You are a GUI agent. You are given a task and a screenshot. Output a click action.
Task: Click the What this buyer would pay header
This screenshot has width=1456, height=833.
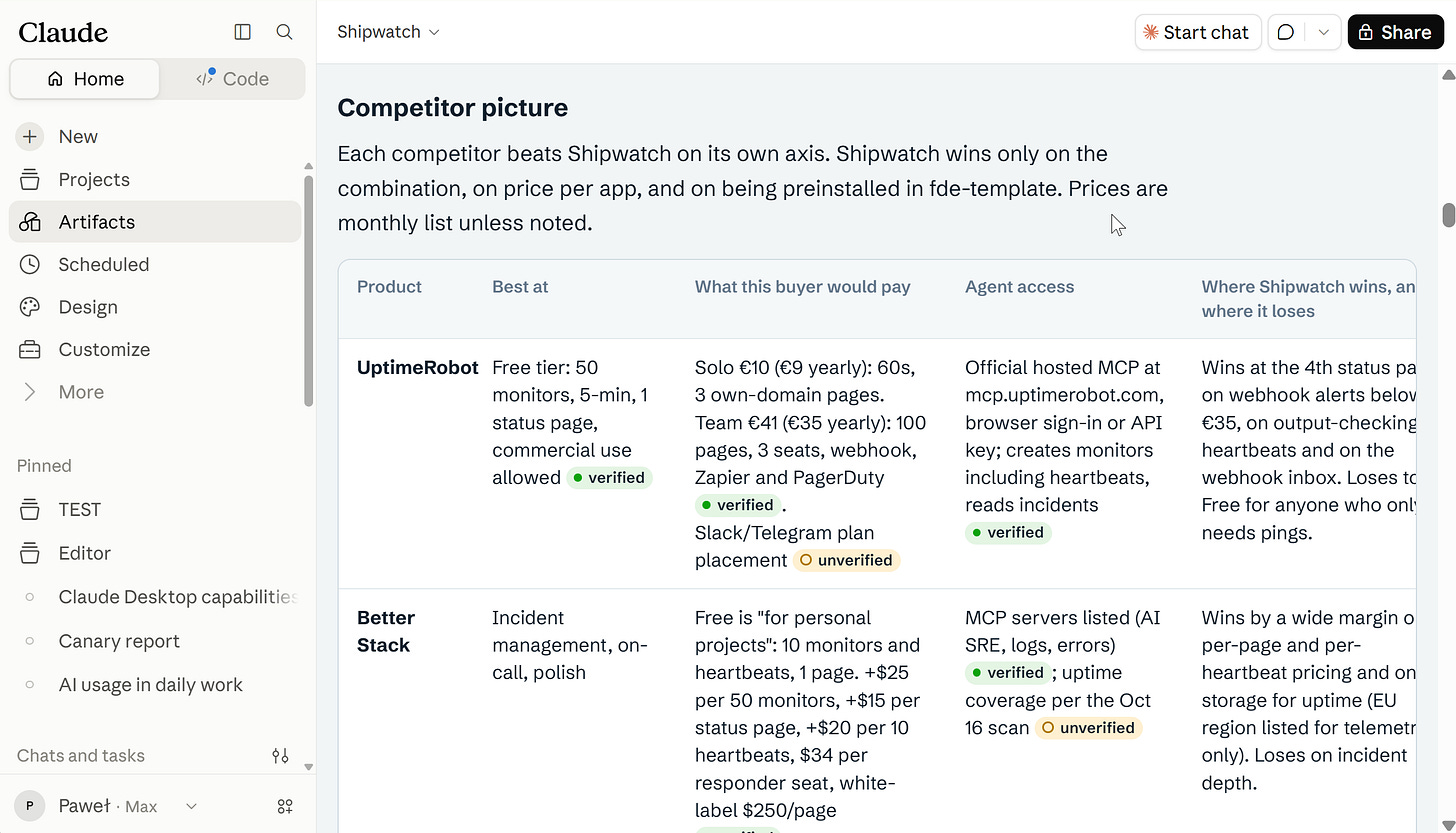coord(802,287)
